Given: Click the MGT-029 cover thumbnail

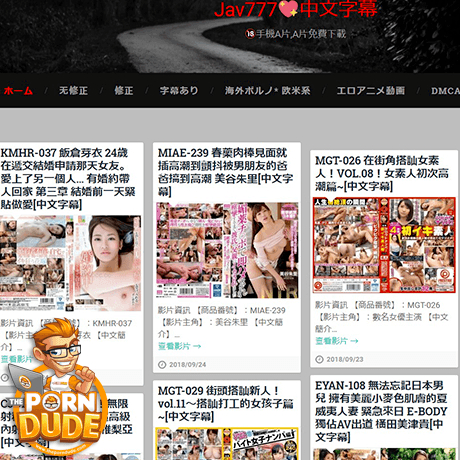Looking at the screenshot, I should [227, 444].
